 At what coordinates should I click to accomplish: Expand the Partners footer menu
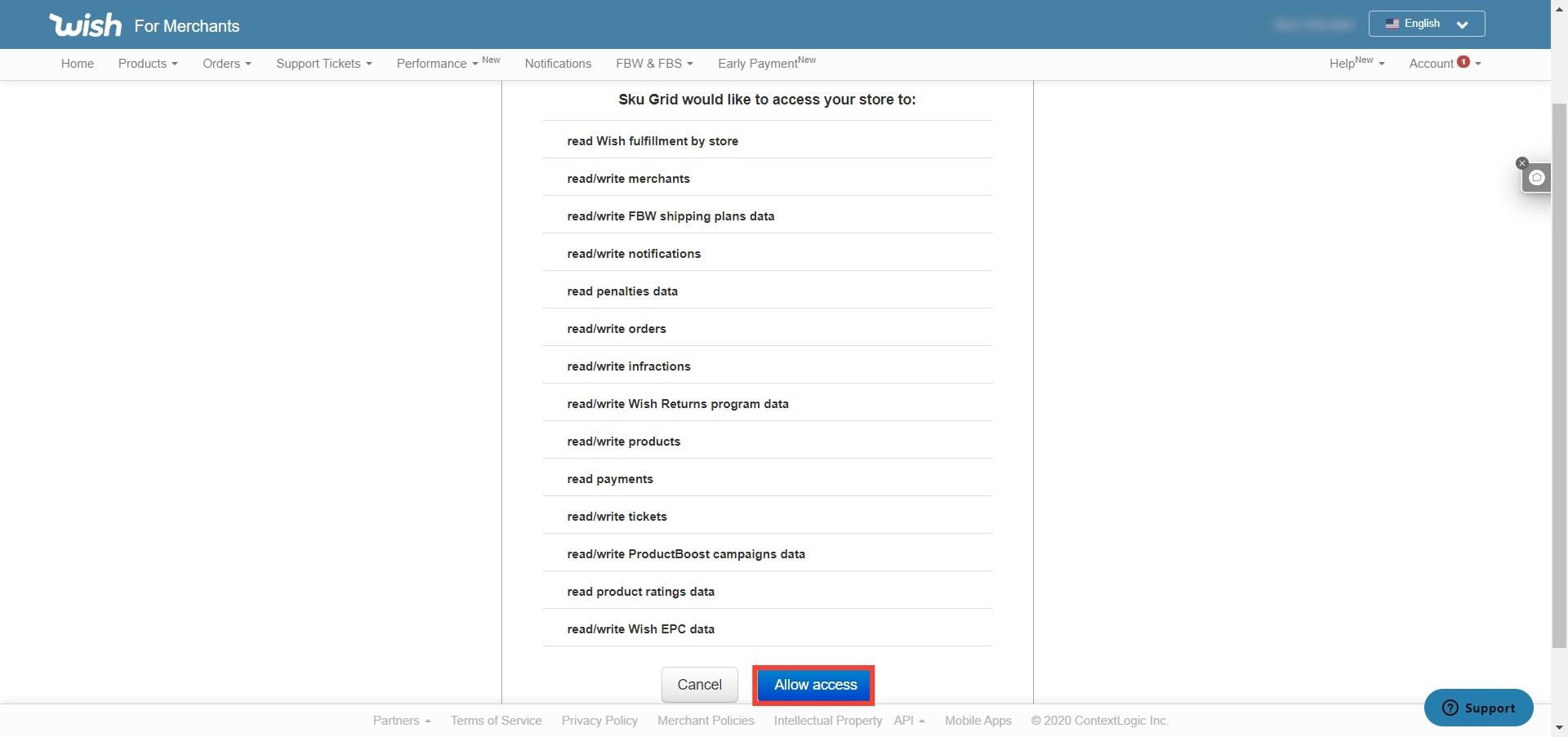pyautogui.click(x=402, y=721)
